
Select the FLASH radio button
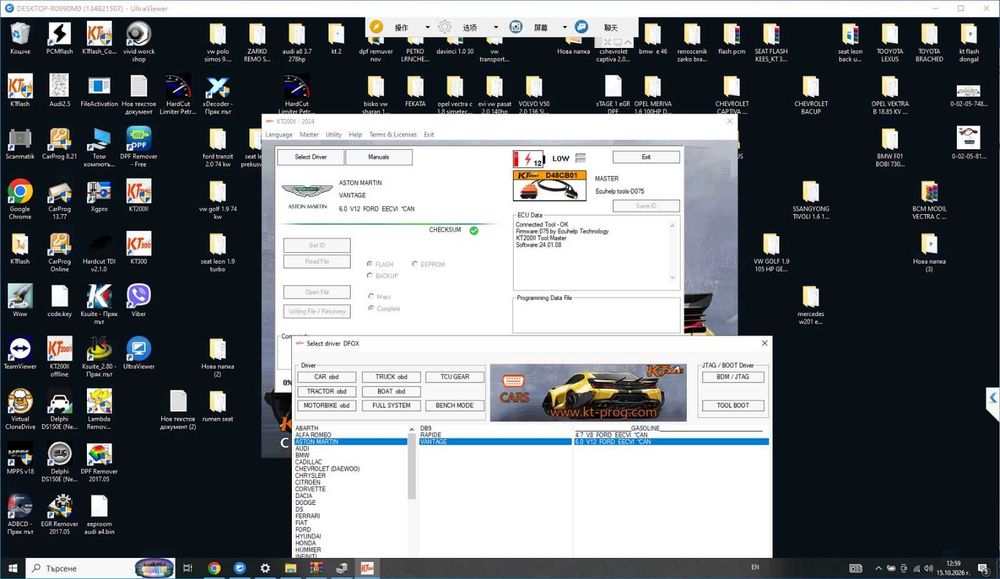pos(369,264)
